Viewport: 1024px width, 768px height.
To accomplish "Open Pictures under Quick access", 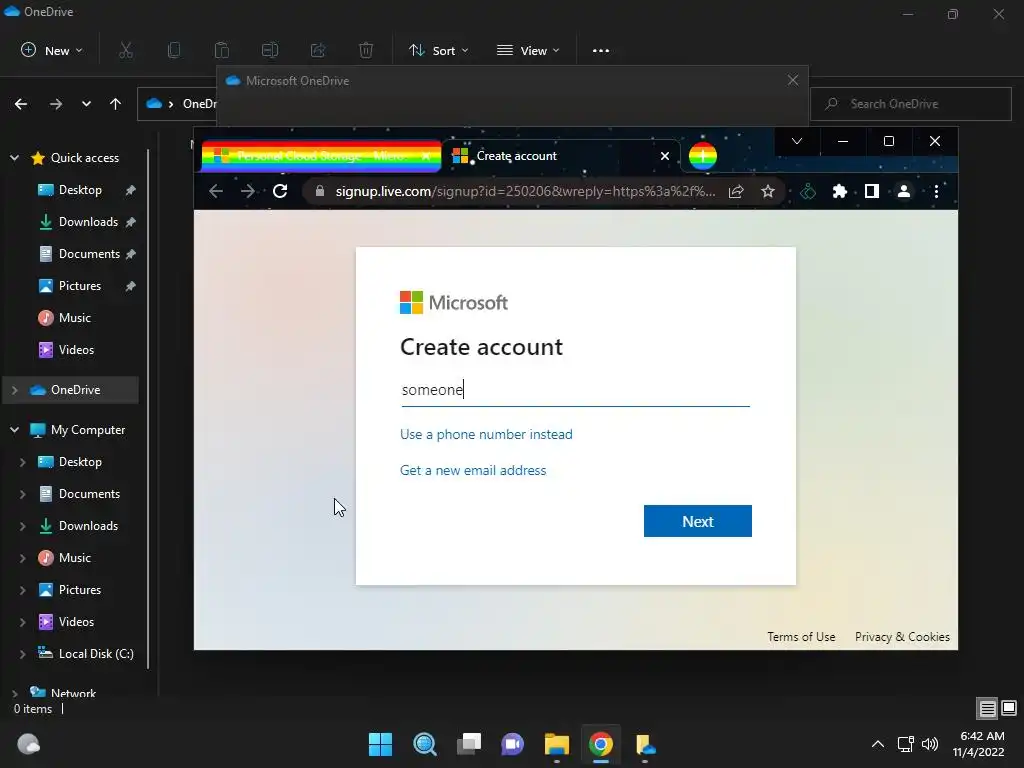I will [80, 286].
